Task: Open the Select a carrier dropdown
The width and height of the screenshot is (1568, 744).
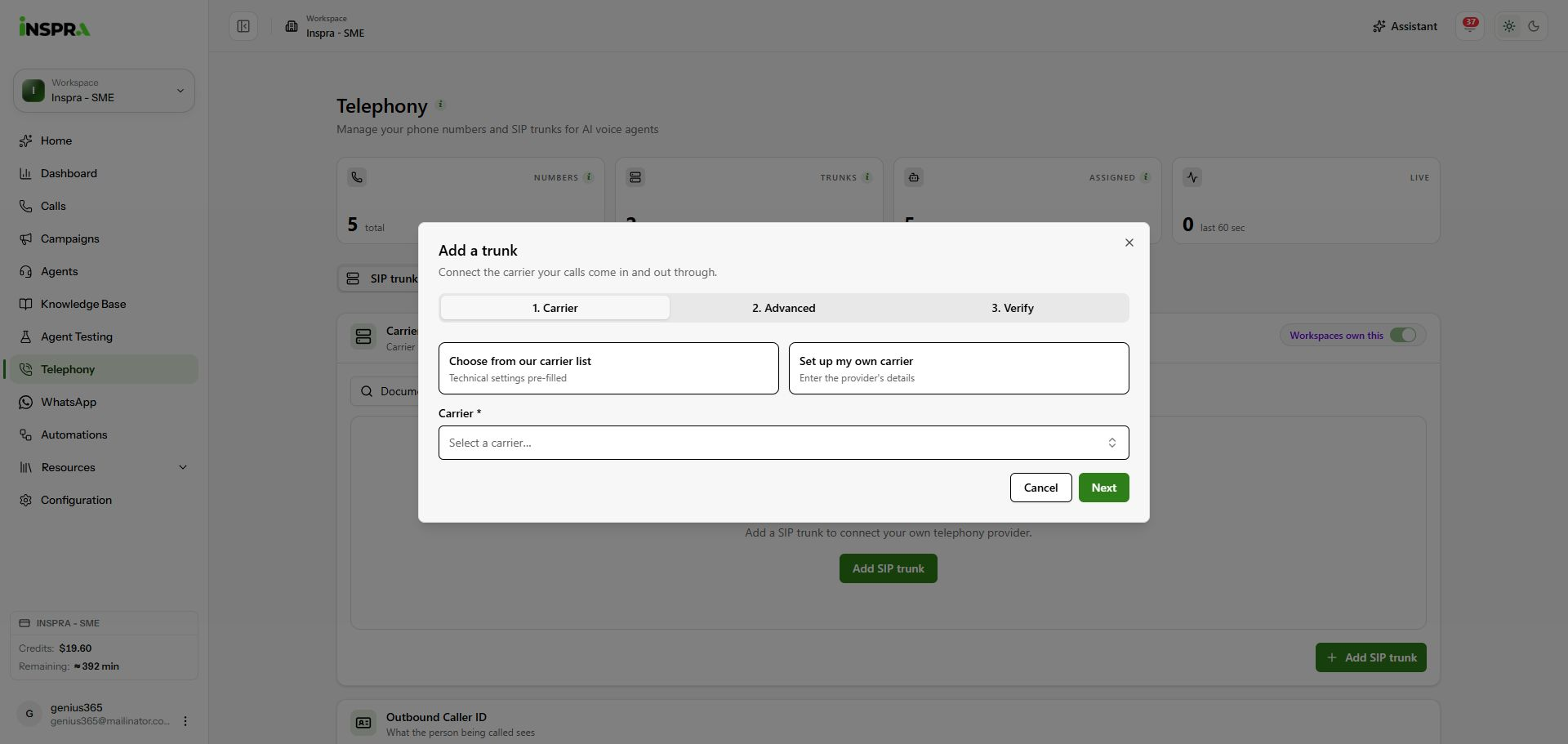Action: pyautogui.click(x=783, y=443)
